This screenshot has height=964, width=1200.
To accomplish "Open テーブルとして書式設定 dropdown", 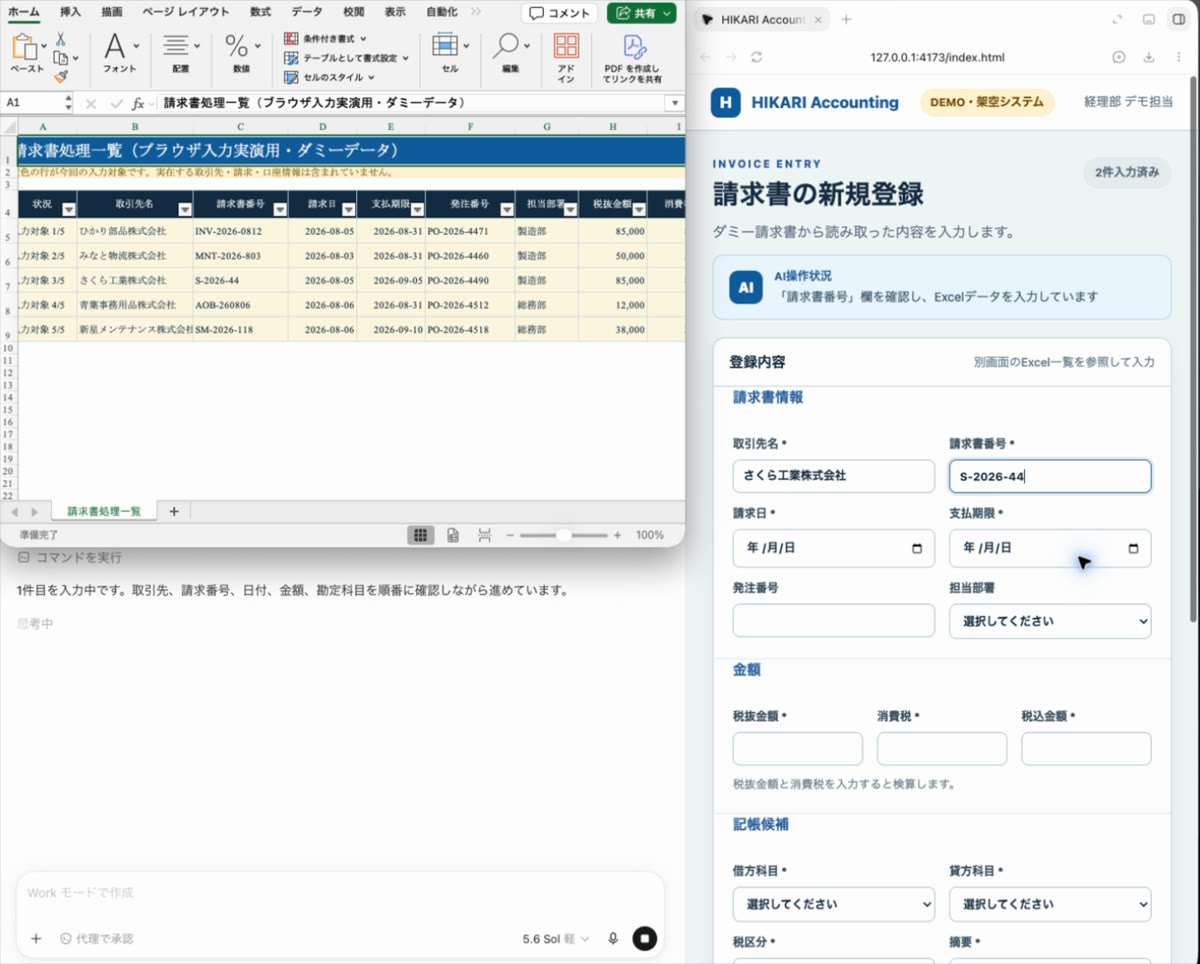I will pyautogui.click(x=346, y=58).
